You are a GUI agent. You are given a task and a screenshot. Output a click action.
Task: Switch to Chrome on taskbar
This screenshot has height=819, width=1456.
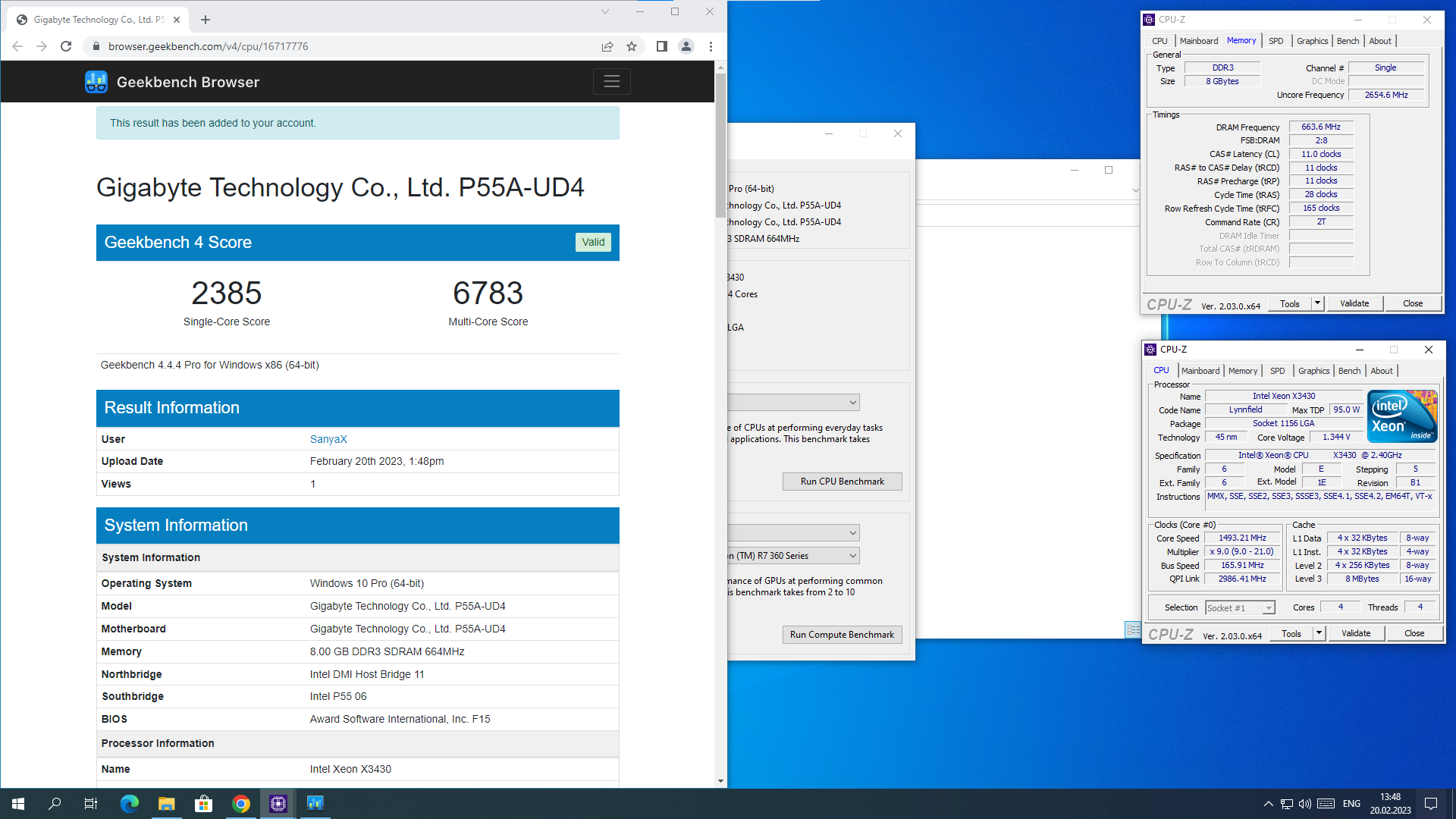pyautogui.click(x=241, y=804)
